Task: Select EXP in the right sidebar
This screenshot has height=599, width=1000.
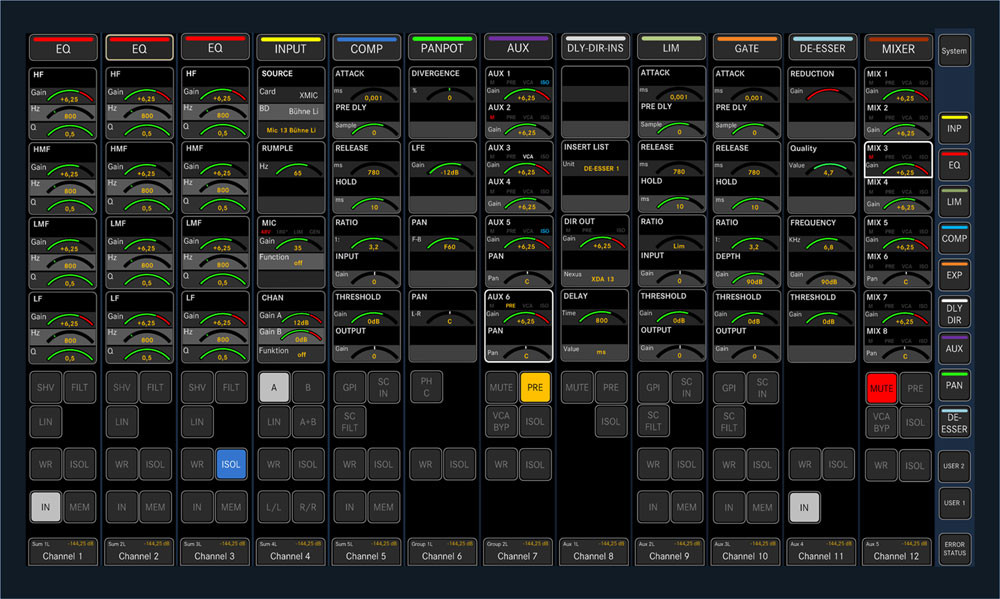Action: pos(954,275)
